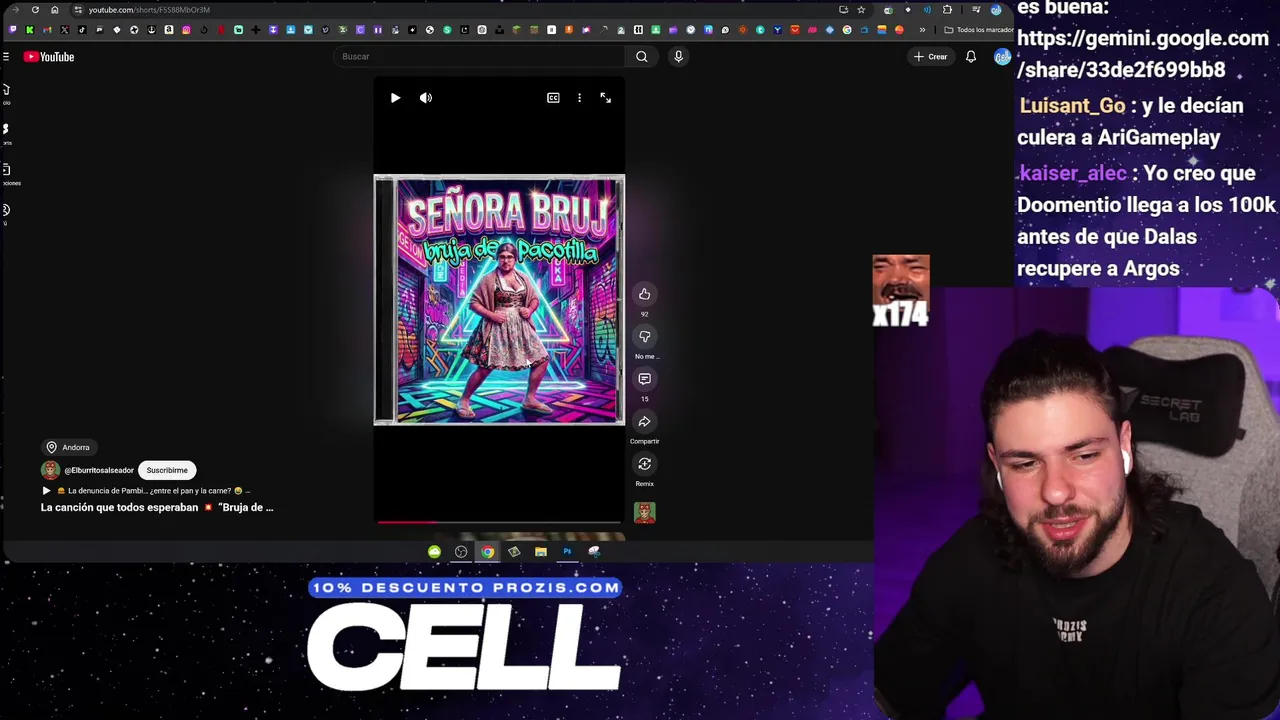1280x720 pixels.
Task: Go to YouTube home via logo
Action: [x=49, y=57]
